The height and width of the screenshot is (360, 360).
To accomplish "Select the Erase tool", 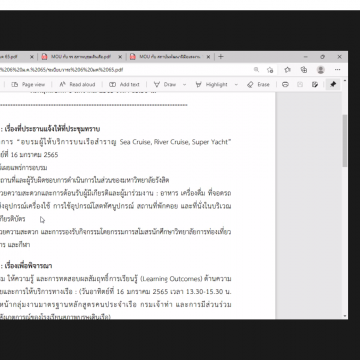I will [x=258, y=85].
